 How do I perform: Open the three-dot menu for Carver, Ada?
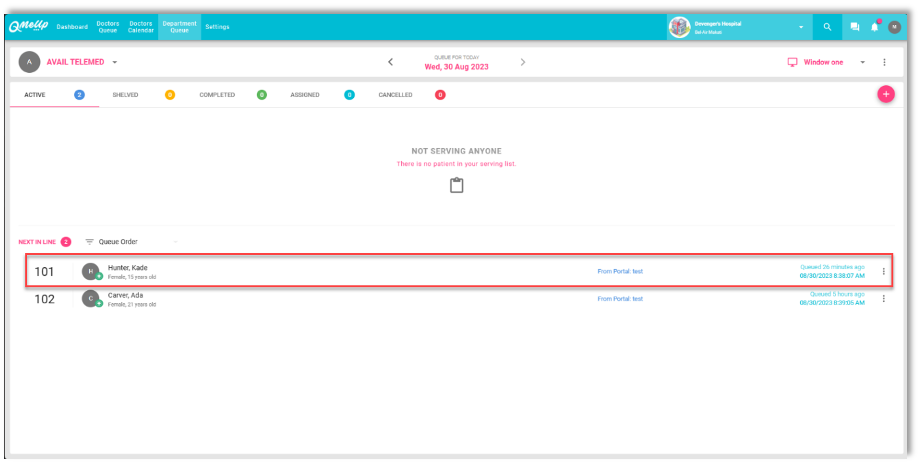(x=883, y=299)
